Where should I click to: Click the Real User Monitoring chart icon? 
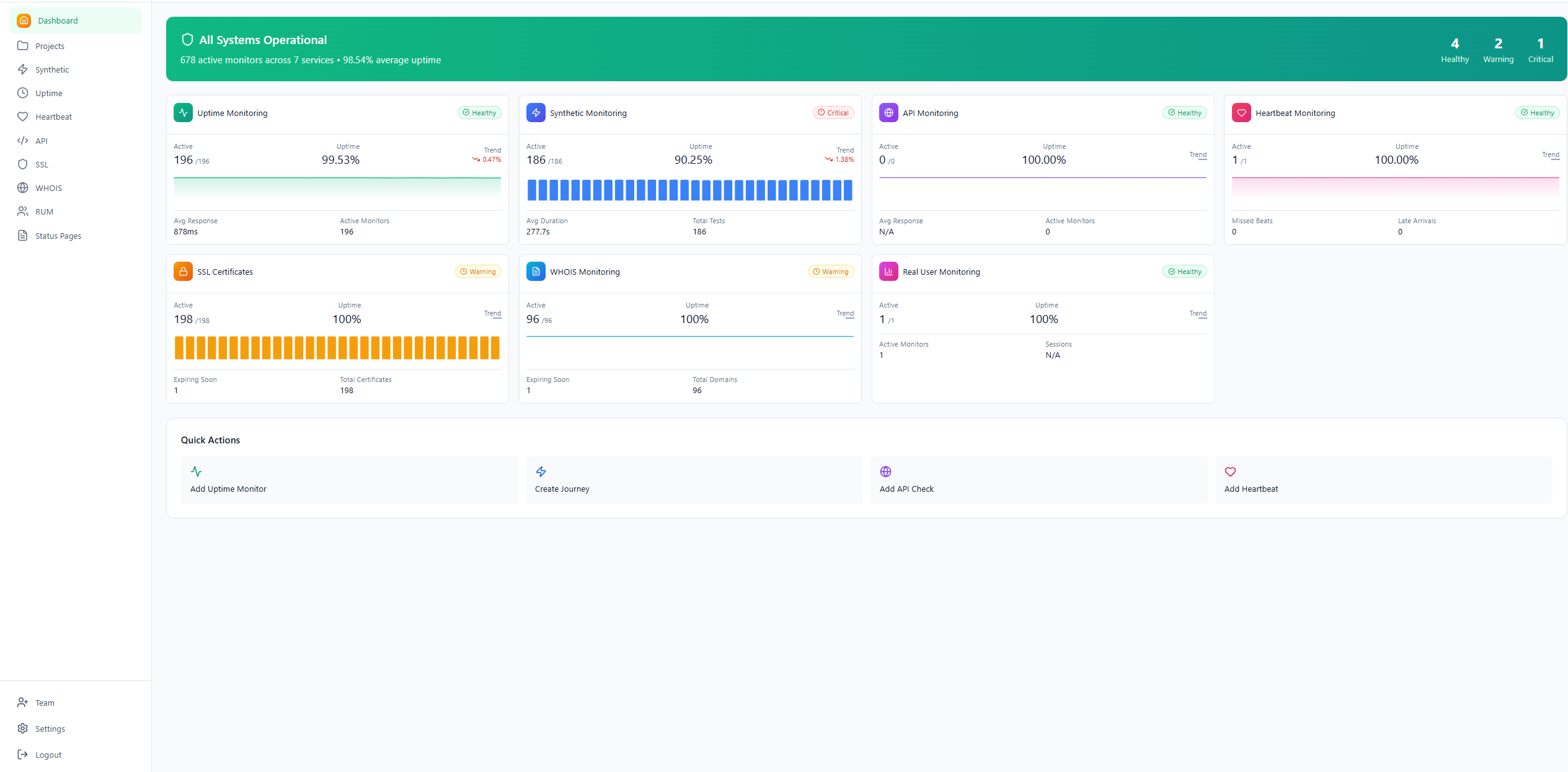click(x=888, y=272)
